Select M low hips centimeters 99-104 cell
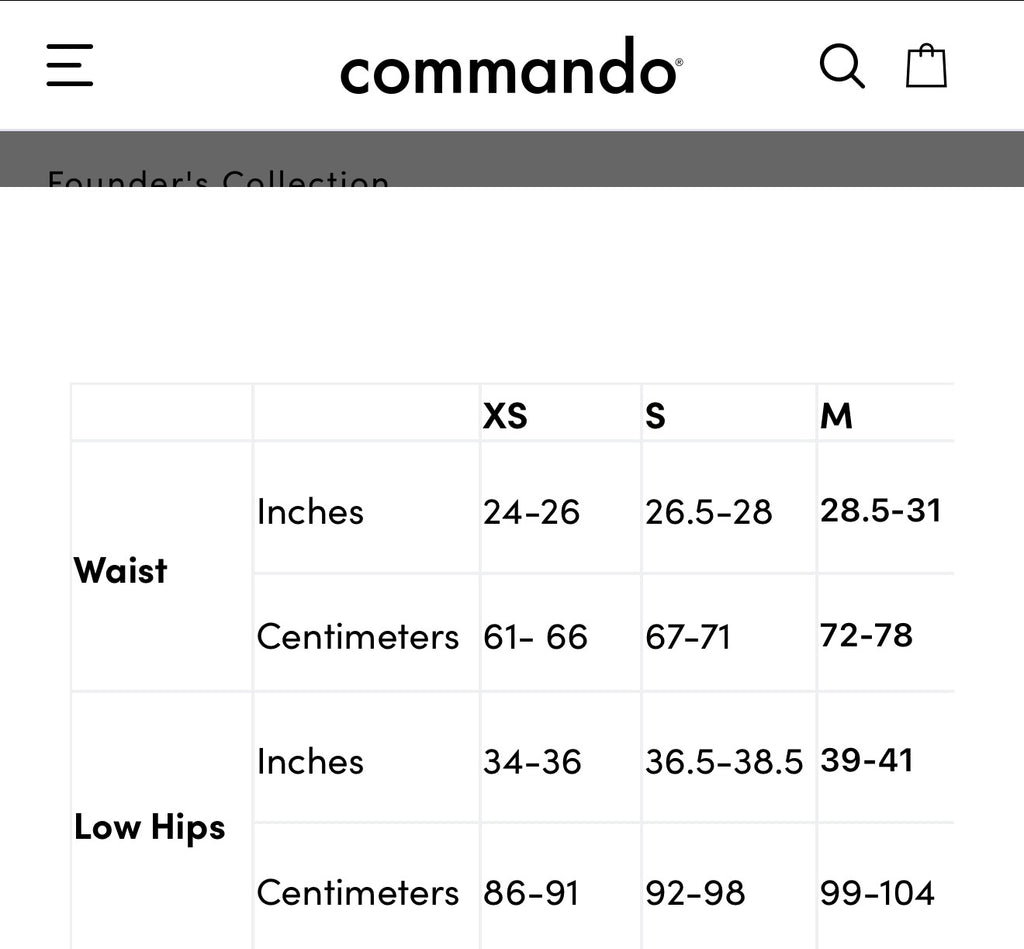 point(877,893)
